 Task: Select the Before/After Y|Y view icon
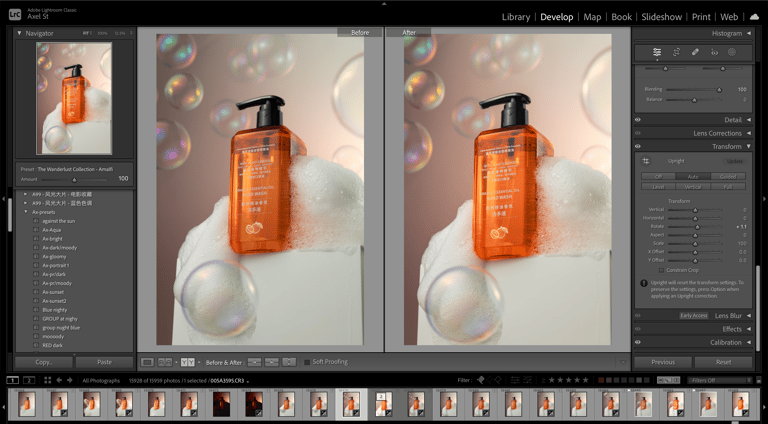pos(188,362)
